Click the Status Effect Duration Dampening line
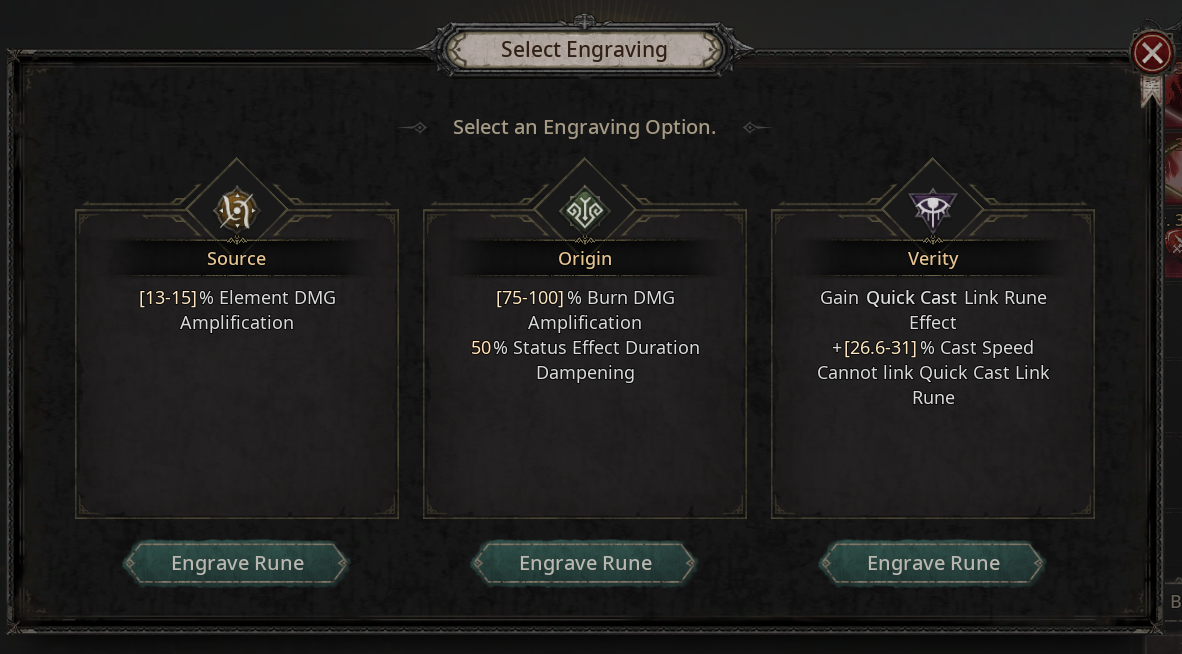 [585, 360]
